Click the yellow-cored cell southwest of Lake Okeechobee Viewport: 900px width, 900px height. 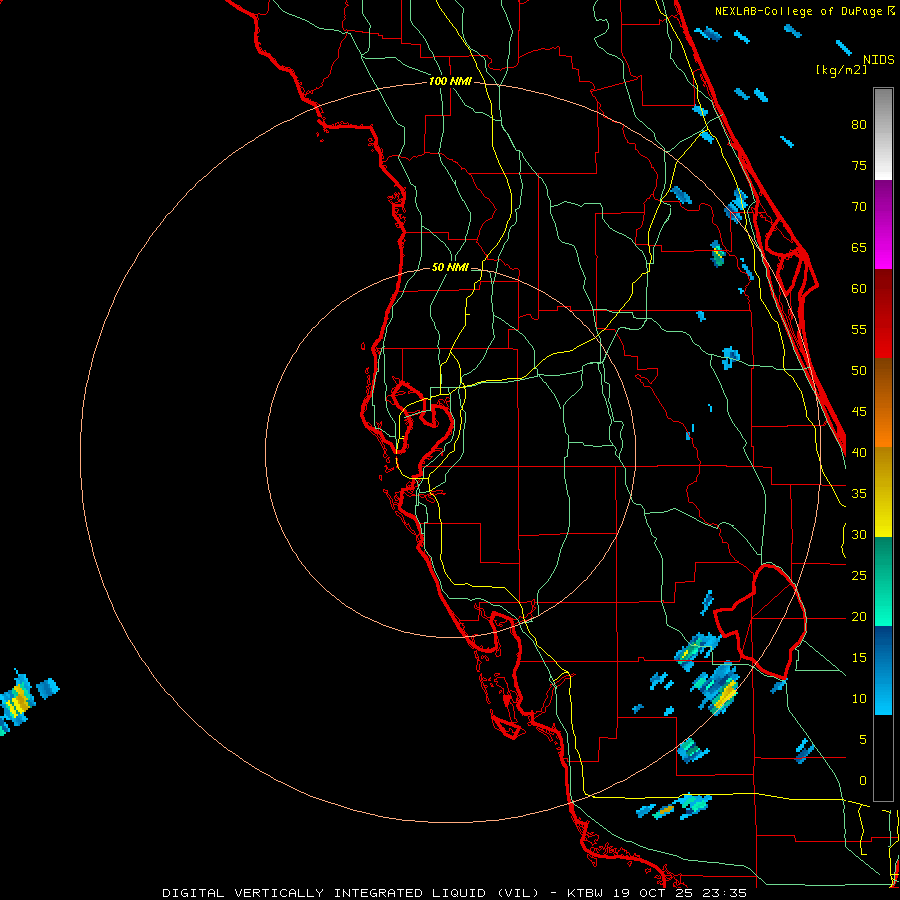click(717, 689)
